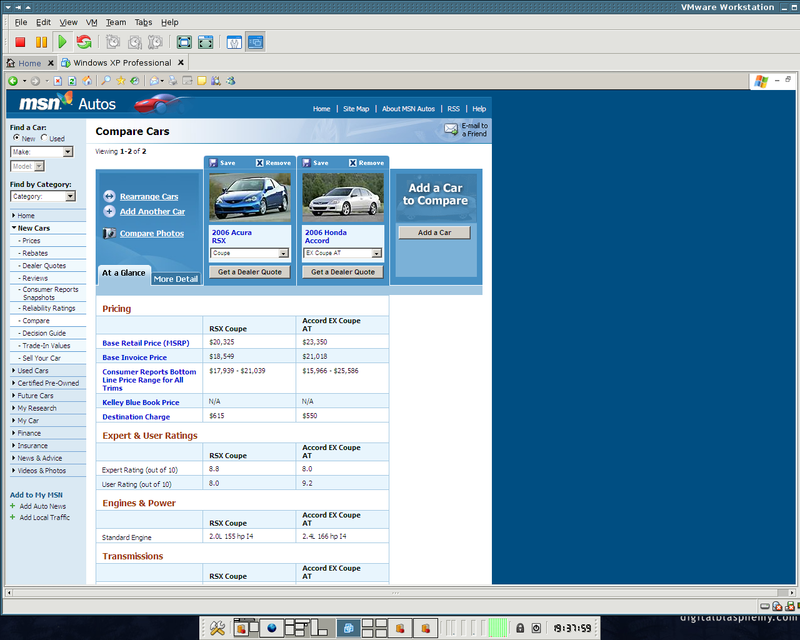Open the Base Retail Price (MSRP) link
This screenshot has height=640, width=800.
146,343
